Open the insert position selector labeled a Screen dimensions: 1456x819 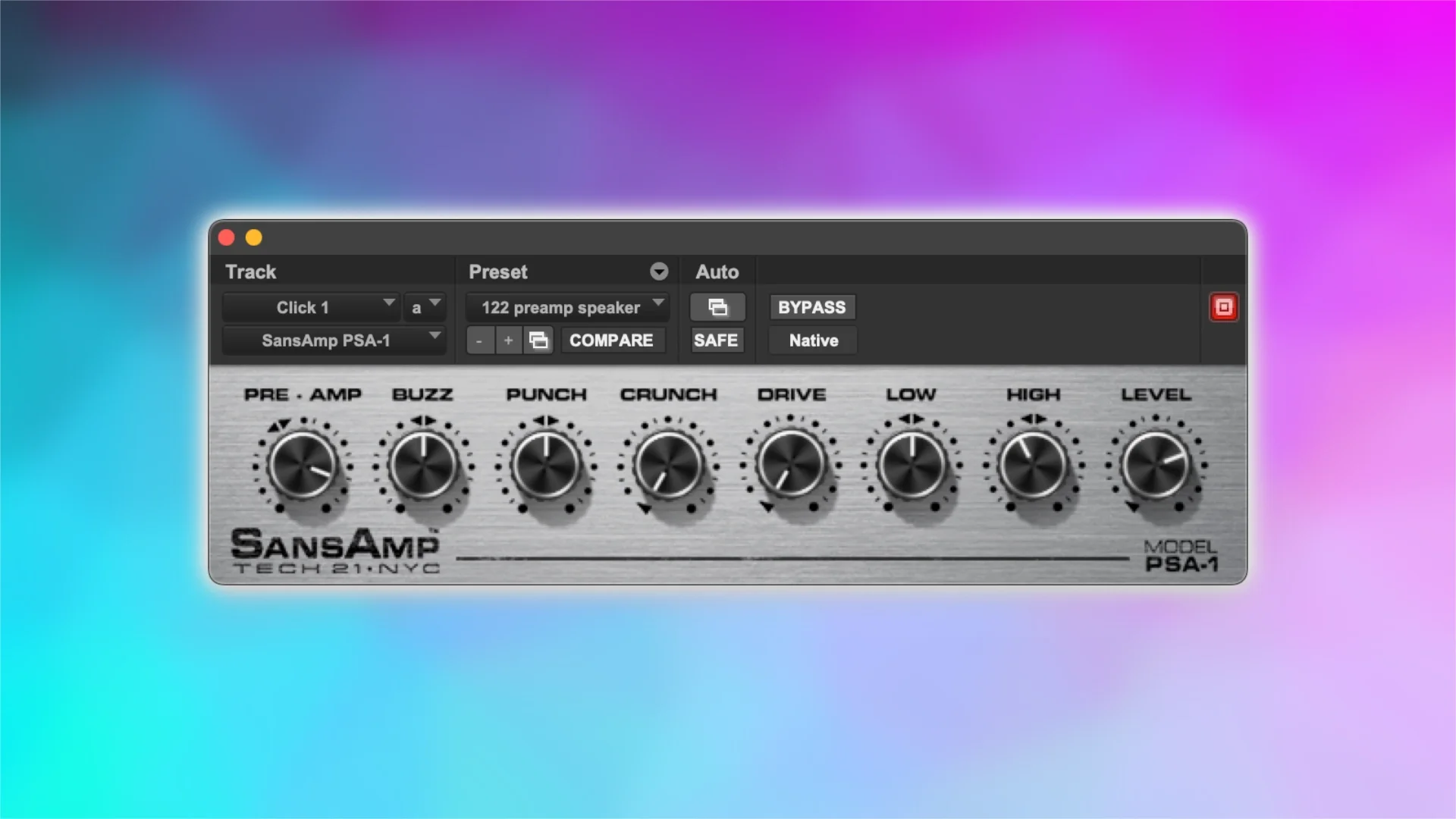point(425,307)
